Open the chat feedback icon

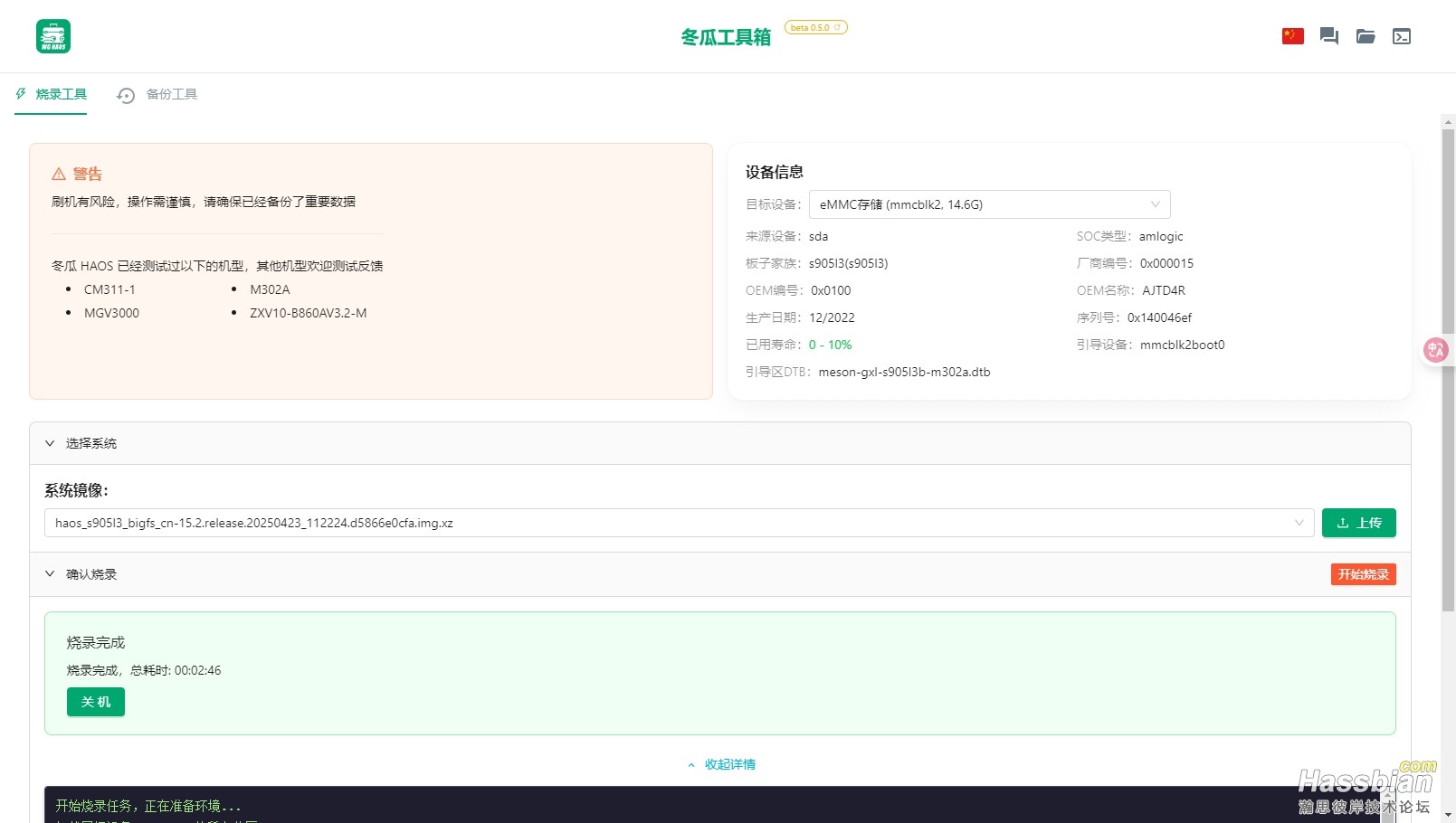(1329, 36)
